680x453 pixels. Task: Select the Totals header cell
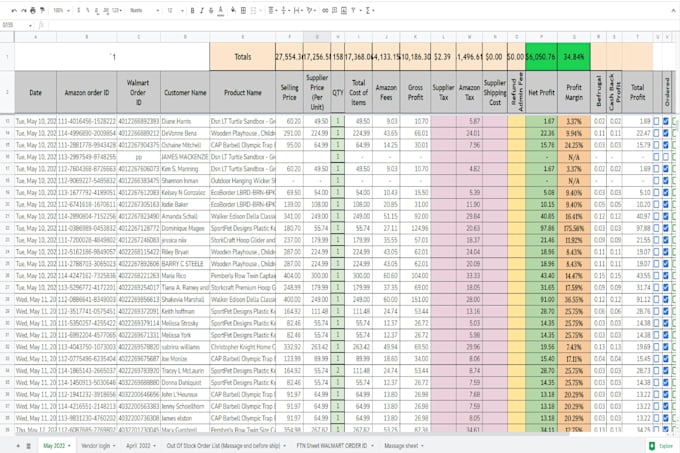(x=242, y=56)
